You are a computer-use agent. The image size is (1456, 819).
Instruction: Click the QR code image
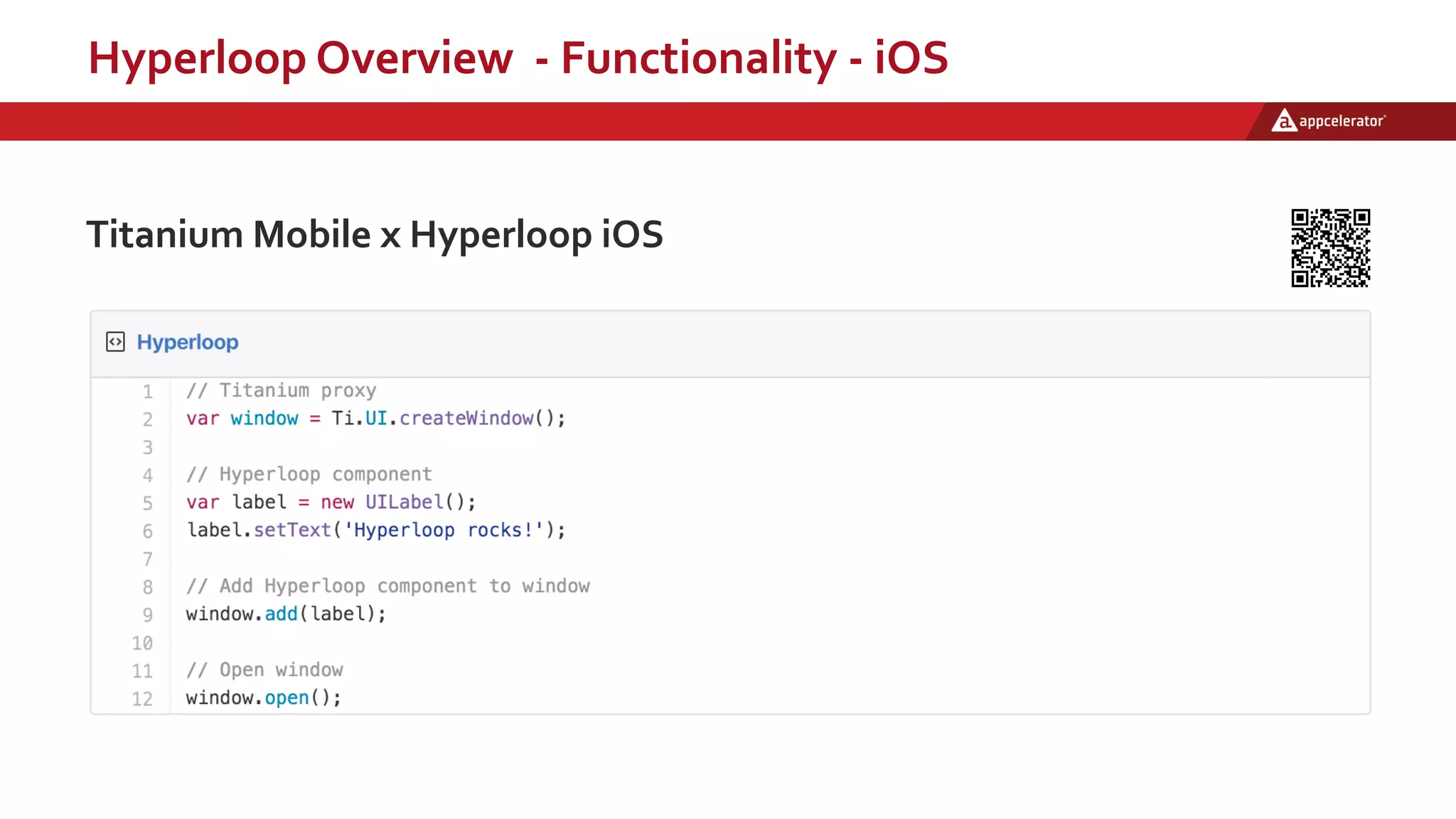pyautogui.click(x=1330, y=248)
